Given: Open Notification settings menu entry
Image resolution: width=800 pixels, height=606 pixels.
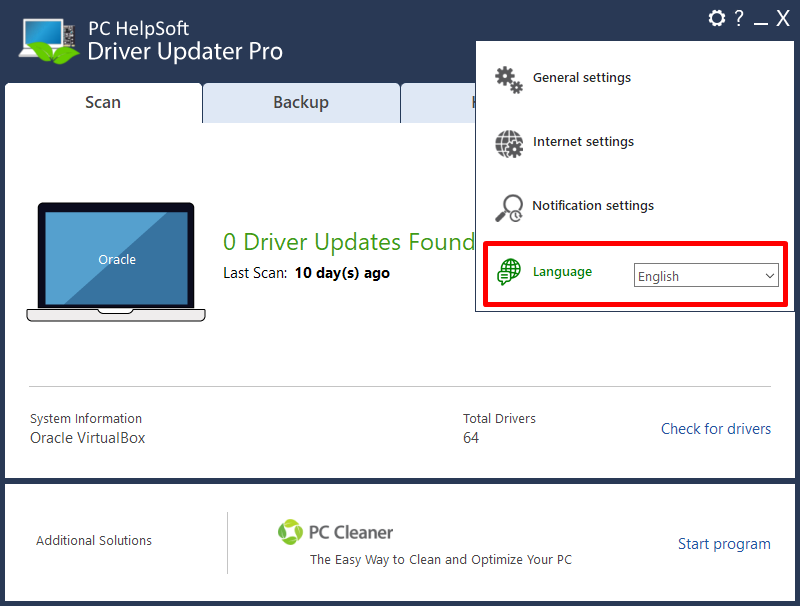Looking at the screenshot, I should tap(593, 206).
